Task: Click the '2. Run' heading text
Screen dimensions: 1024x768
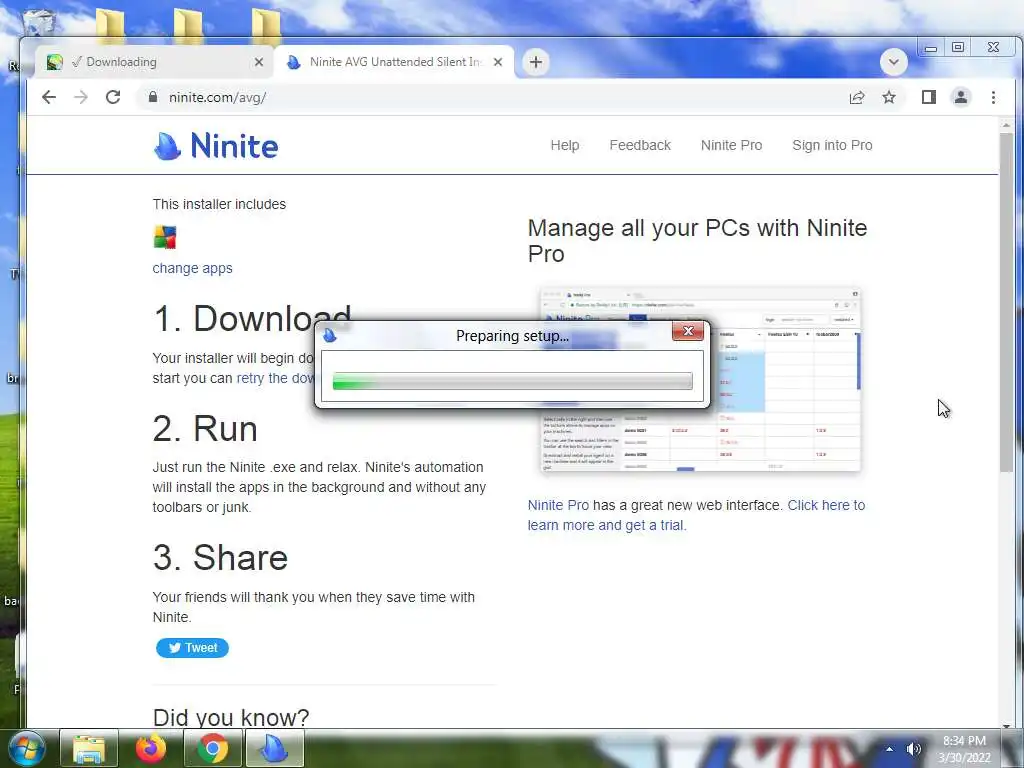Action: click(x=205, y=429)
